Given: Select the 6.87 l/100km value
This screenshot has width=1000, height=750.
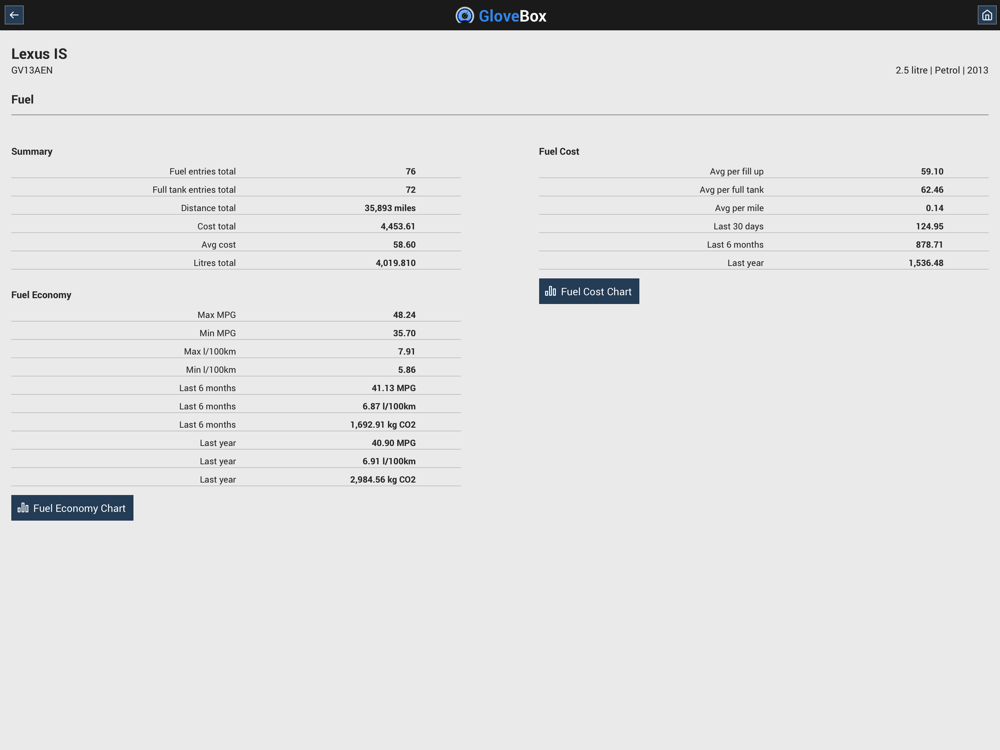Looking at the screenshot, I should coord(389,406).
